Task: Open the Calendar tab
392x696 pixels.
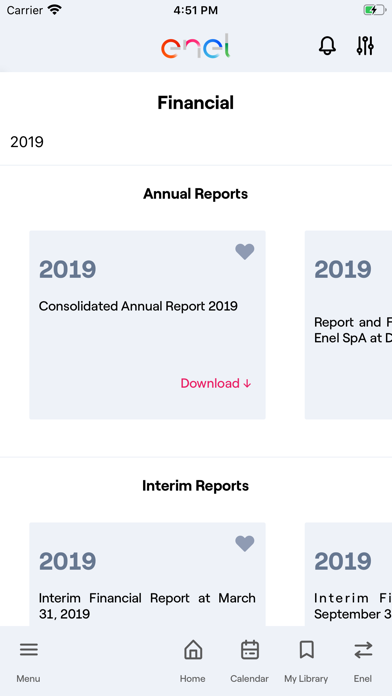Action: click(x=249, y=660)
